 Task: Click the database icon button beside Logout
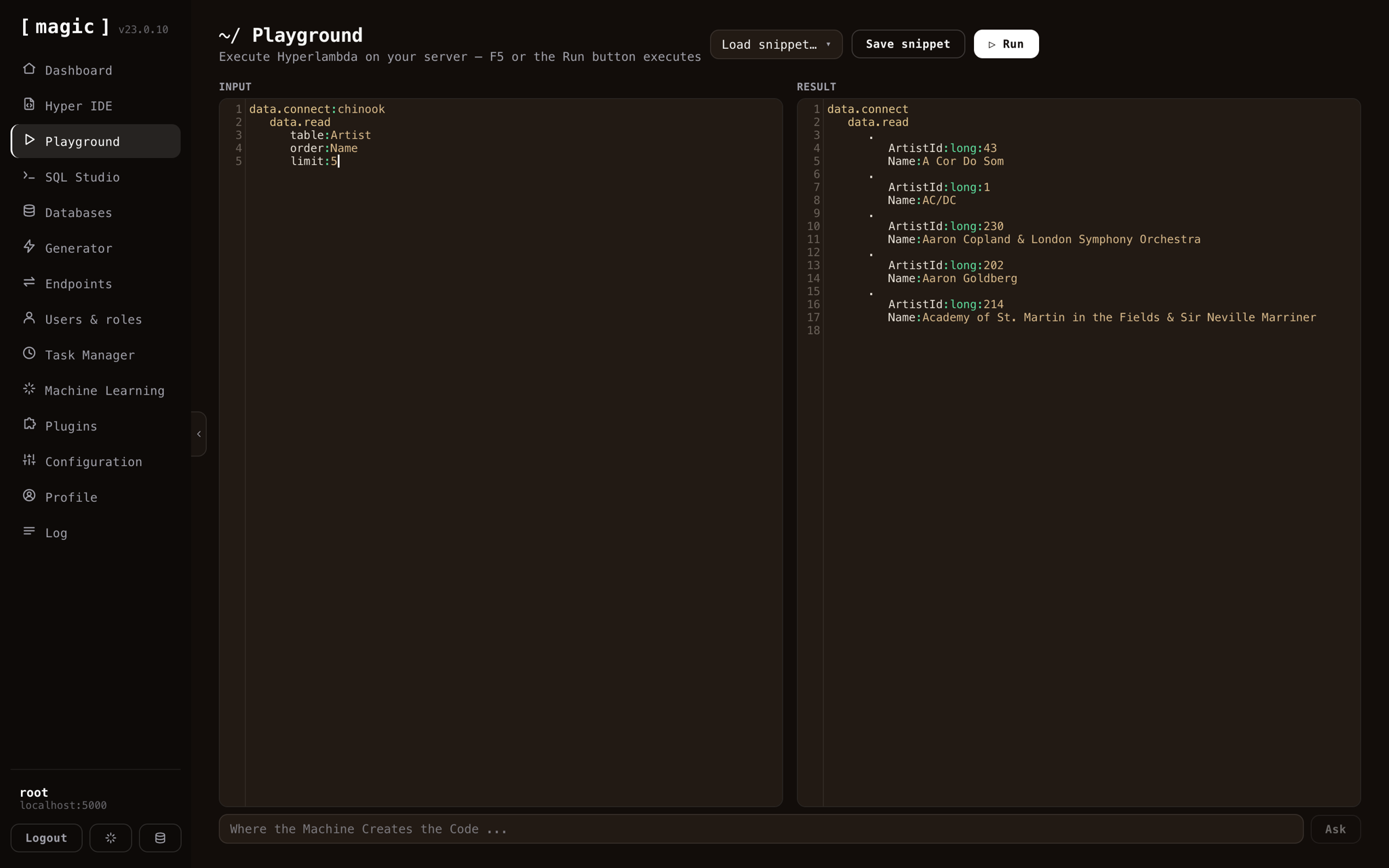coord(160,838)
